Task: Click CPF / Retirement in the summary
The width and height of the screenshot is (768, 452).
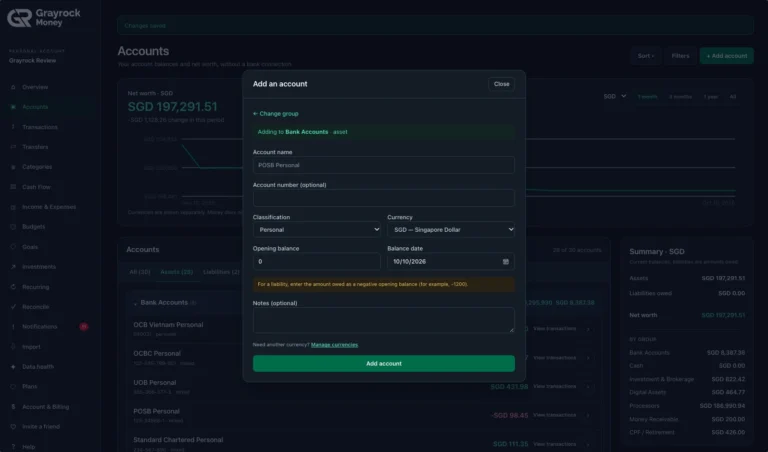Action: tap(652, 432)
